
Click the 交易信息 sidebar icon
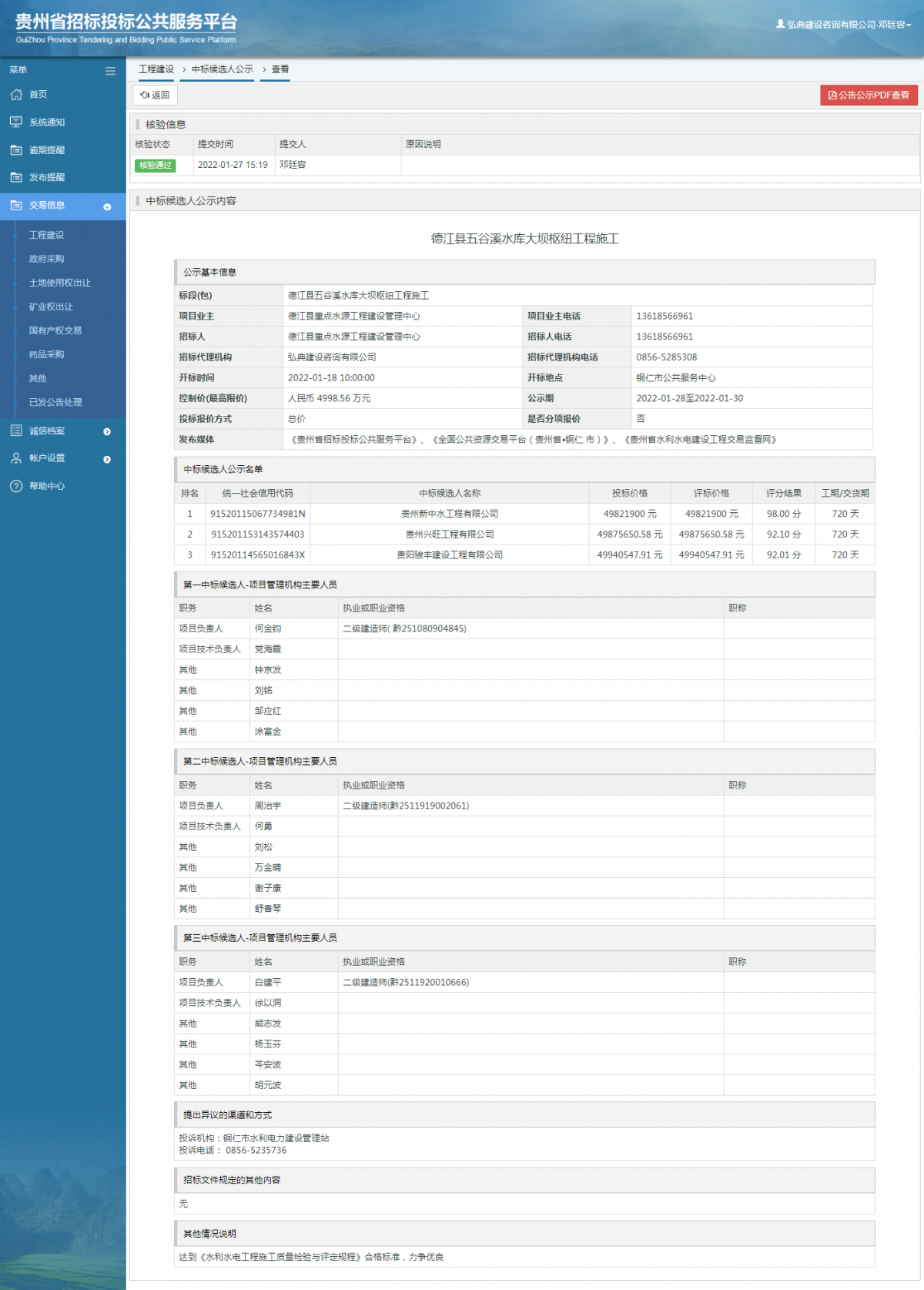16,206
